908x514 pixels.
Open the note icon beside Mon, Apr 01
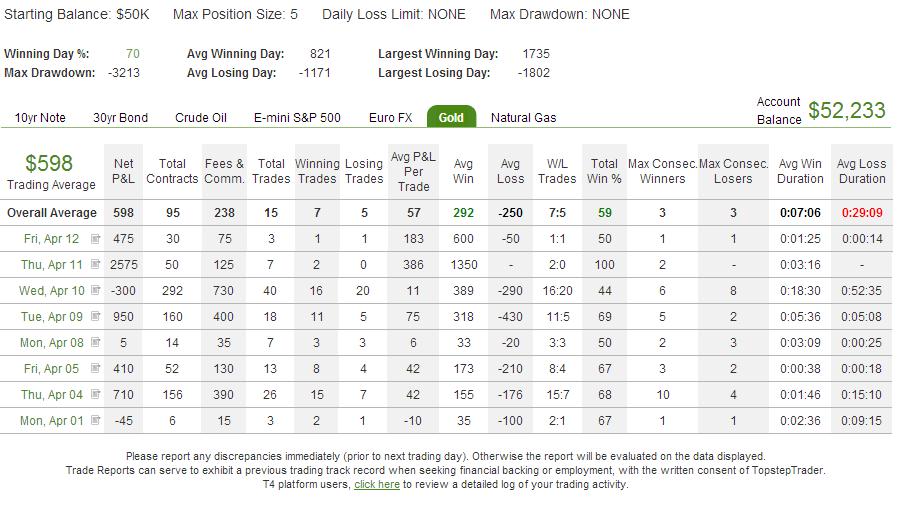pos(96,420)
